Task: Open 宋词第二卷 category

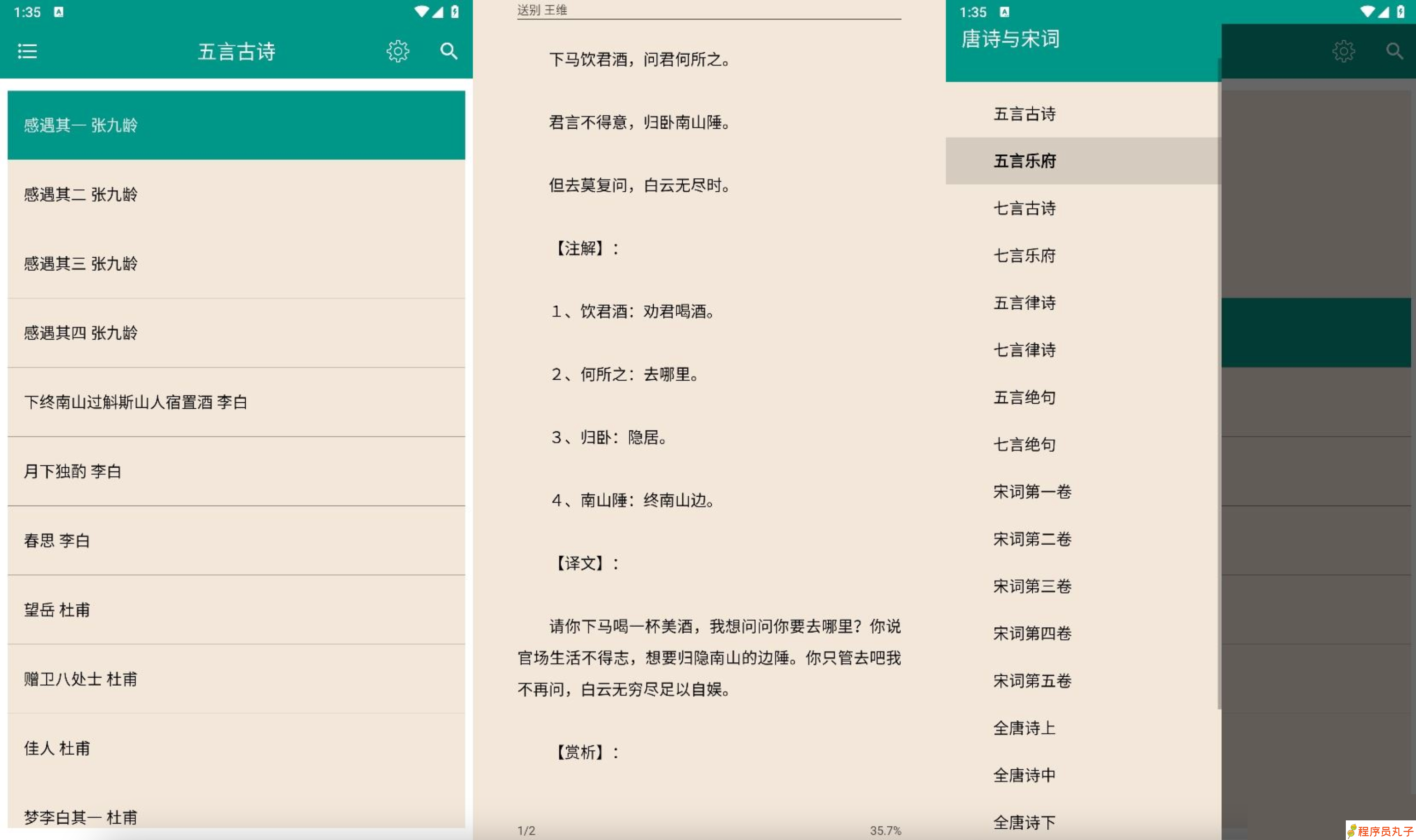Action: (1083, 539)
